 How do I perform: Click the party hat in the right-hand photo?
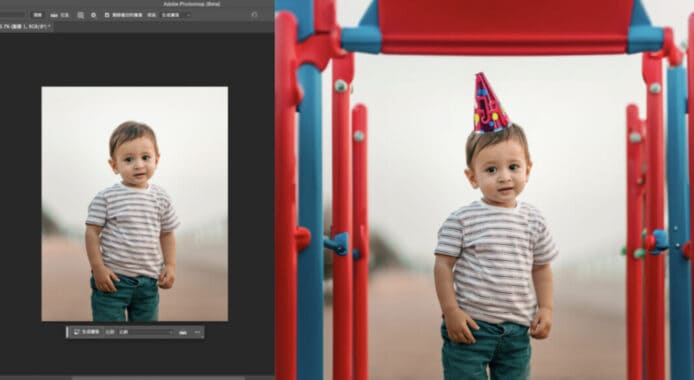point(490,103)
